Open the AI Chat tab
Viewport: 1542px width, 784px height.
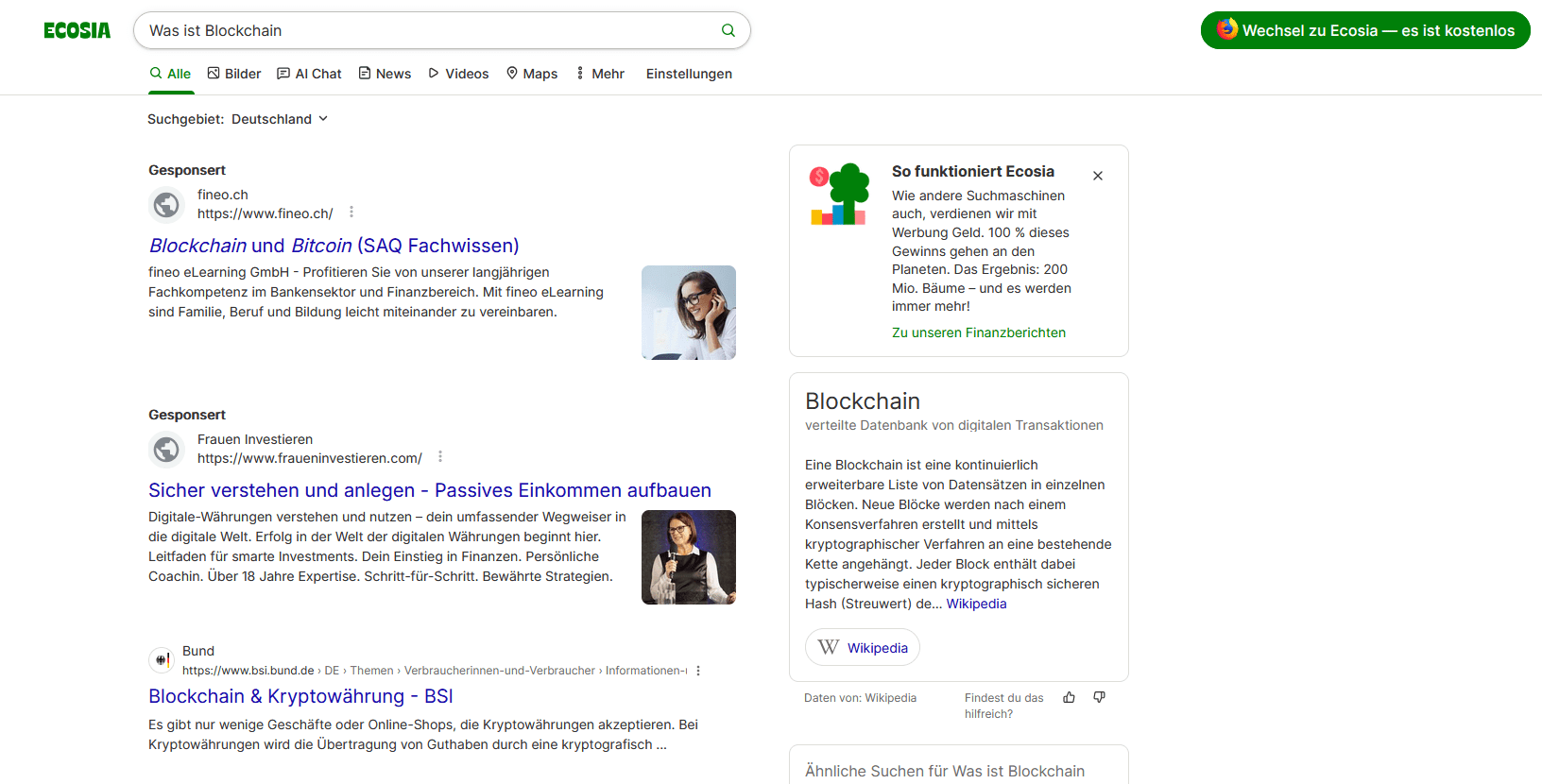[x=309, y=74]
